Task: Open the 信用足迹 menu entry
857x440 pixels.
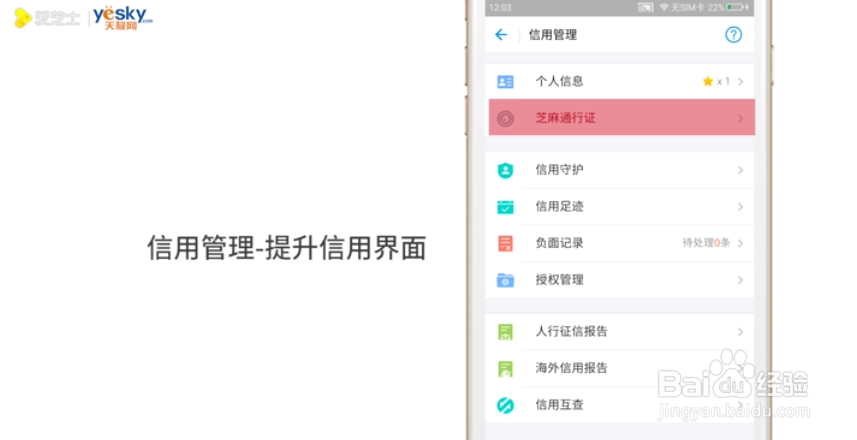Action: click(559, 207)
